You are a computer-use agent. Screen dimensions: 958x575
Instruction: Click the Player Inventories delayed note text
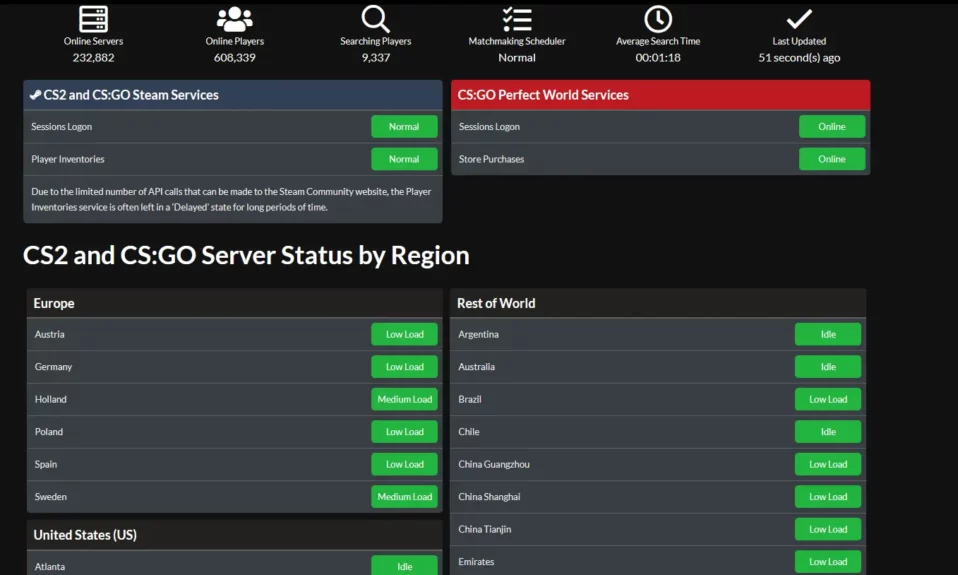231,199
